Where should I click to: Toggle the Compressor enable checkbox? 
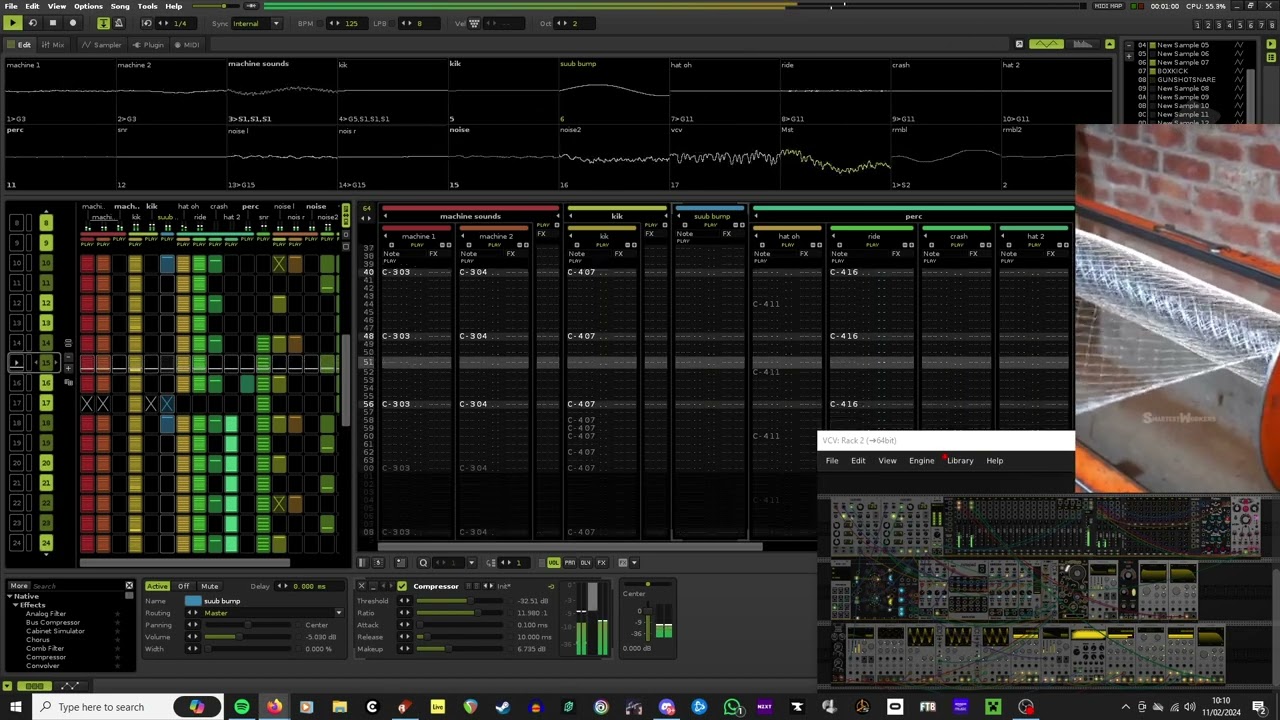[x=402, y=586]
